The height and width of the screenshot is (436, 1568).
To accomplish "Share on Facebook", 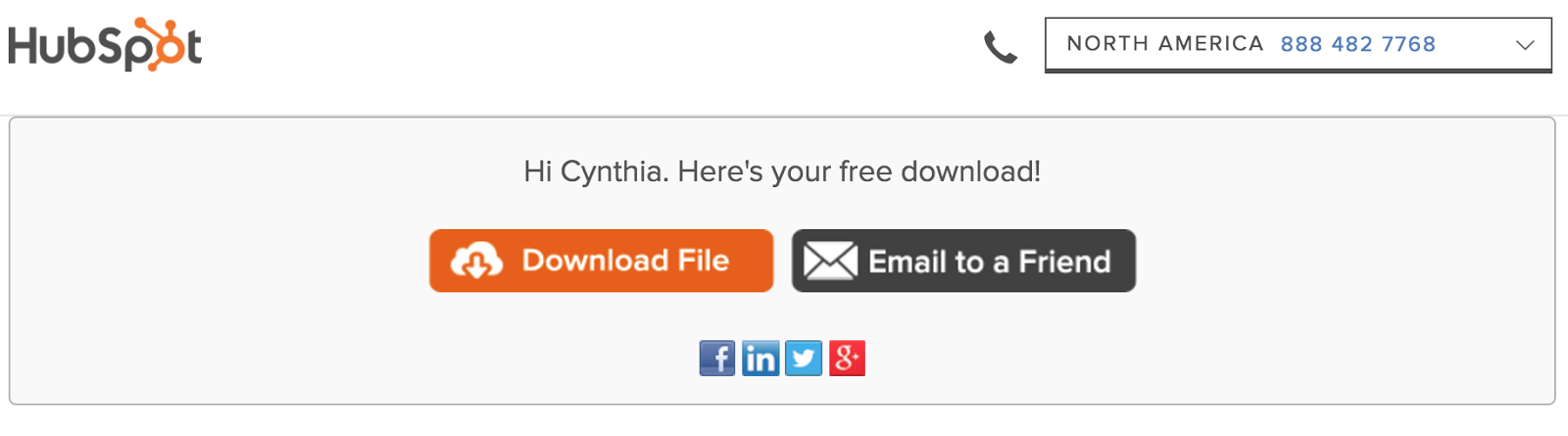I will (717, 359).
